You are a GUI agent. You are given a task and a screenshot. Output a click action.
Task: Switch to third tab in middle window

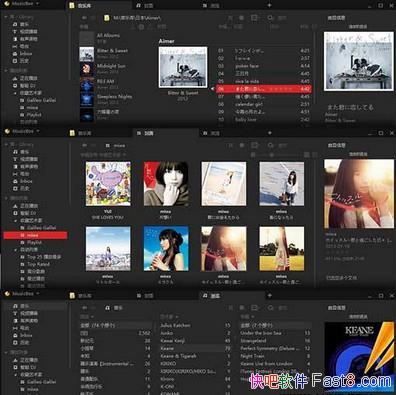(x=233, y=133)
